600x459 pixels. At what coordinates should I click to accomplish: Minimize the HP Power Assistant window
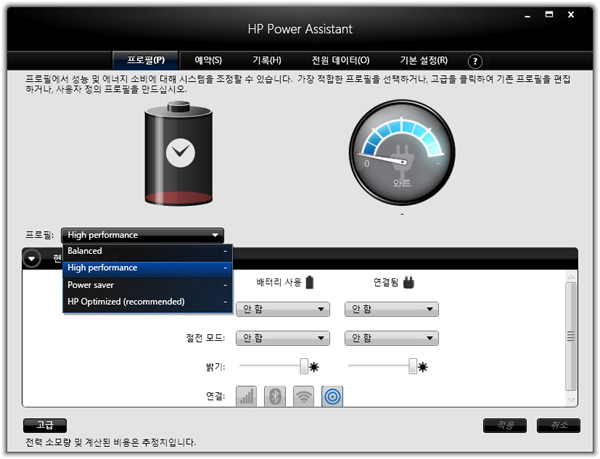click(x=528, y=16)
